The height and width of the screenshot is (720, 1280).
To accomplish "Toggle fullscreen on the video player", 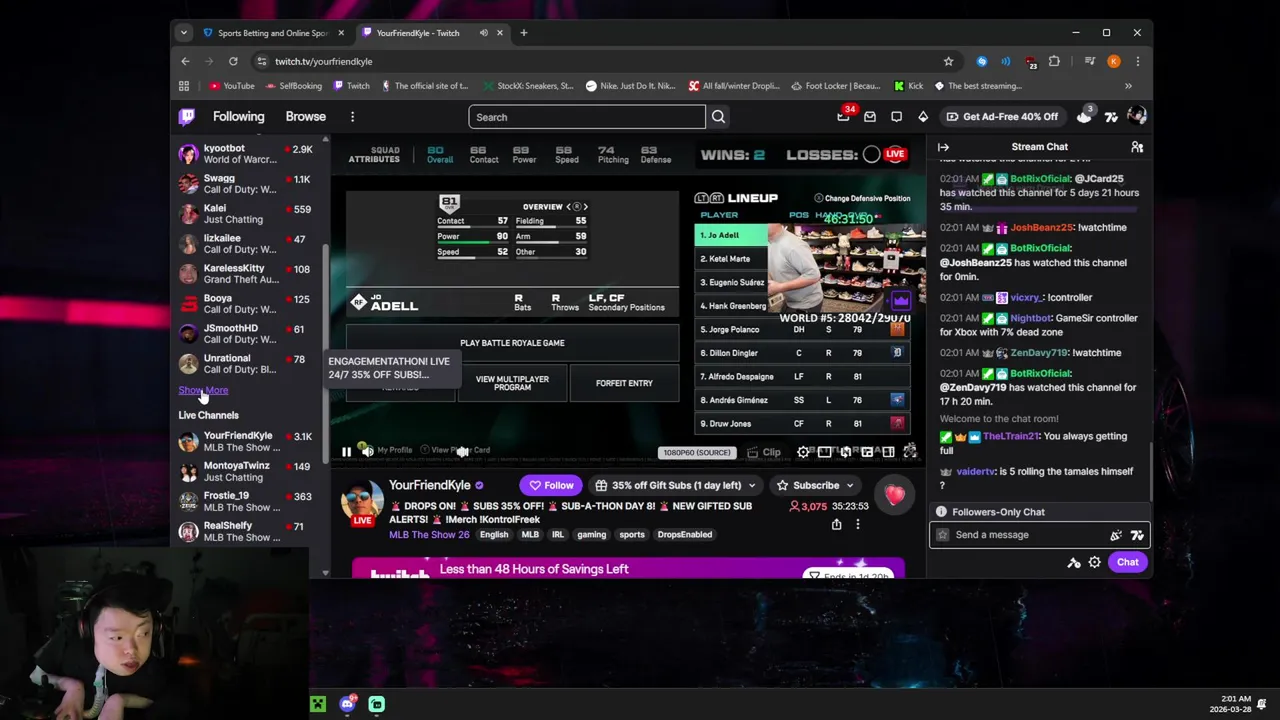I will pyautogui.click(x=909, y=452).
